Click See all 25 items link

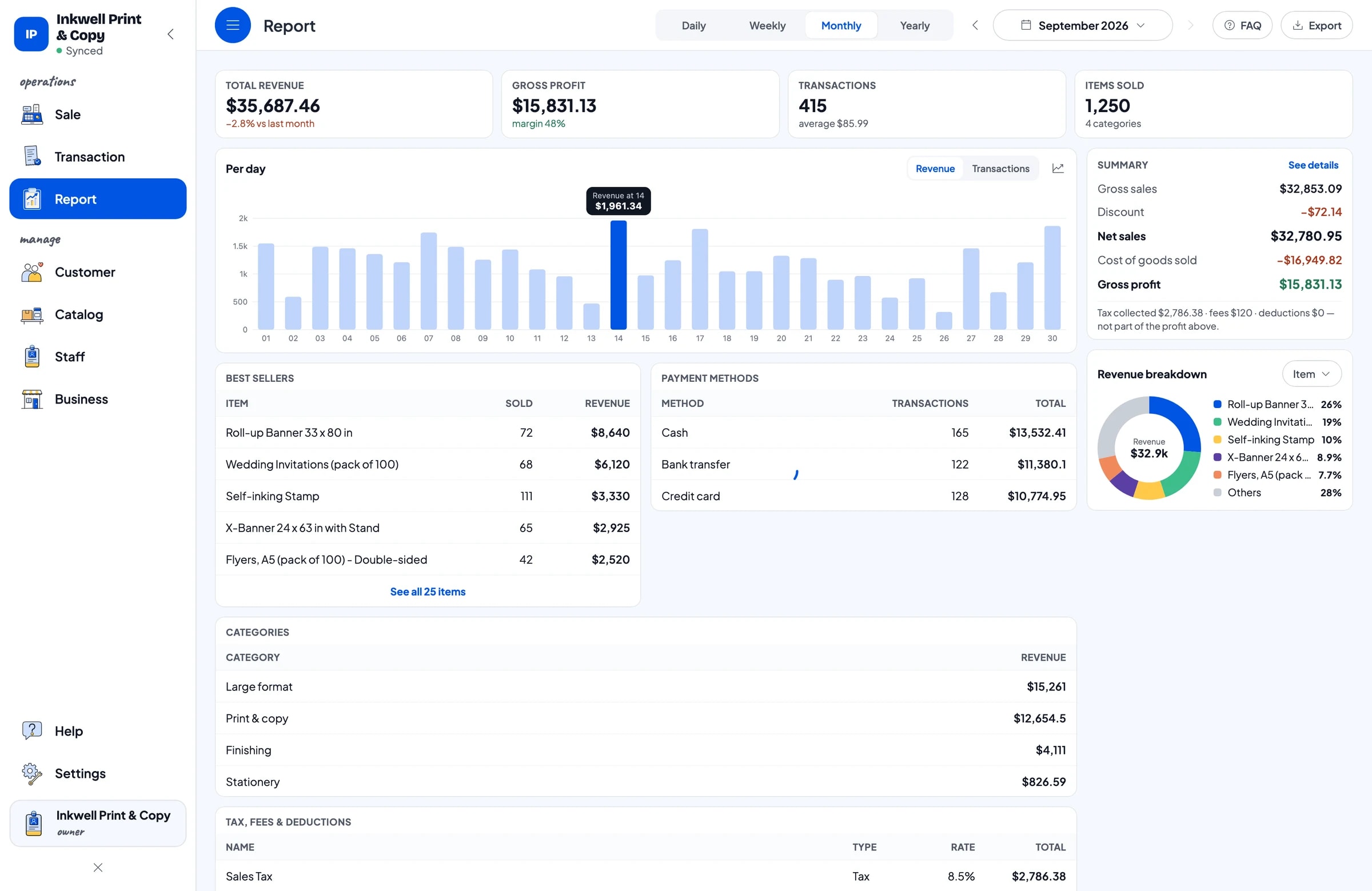(x=428, y=592)
